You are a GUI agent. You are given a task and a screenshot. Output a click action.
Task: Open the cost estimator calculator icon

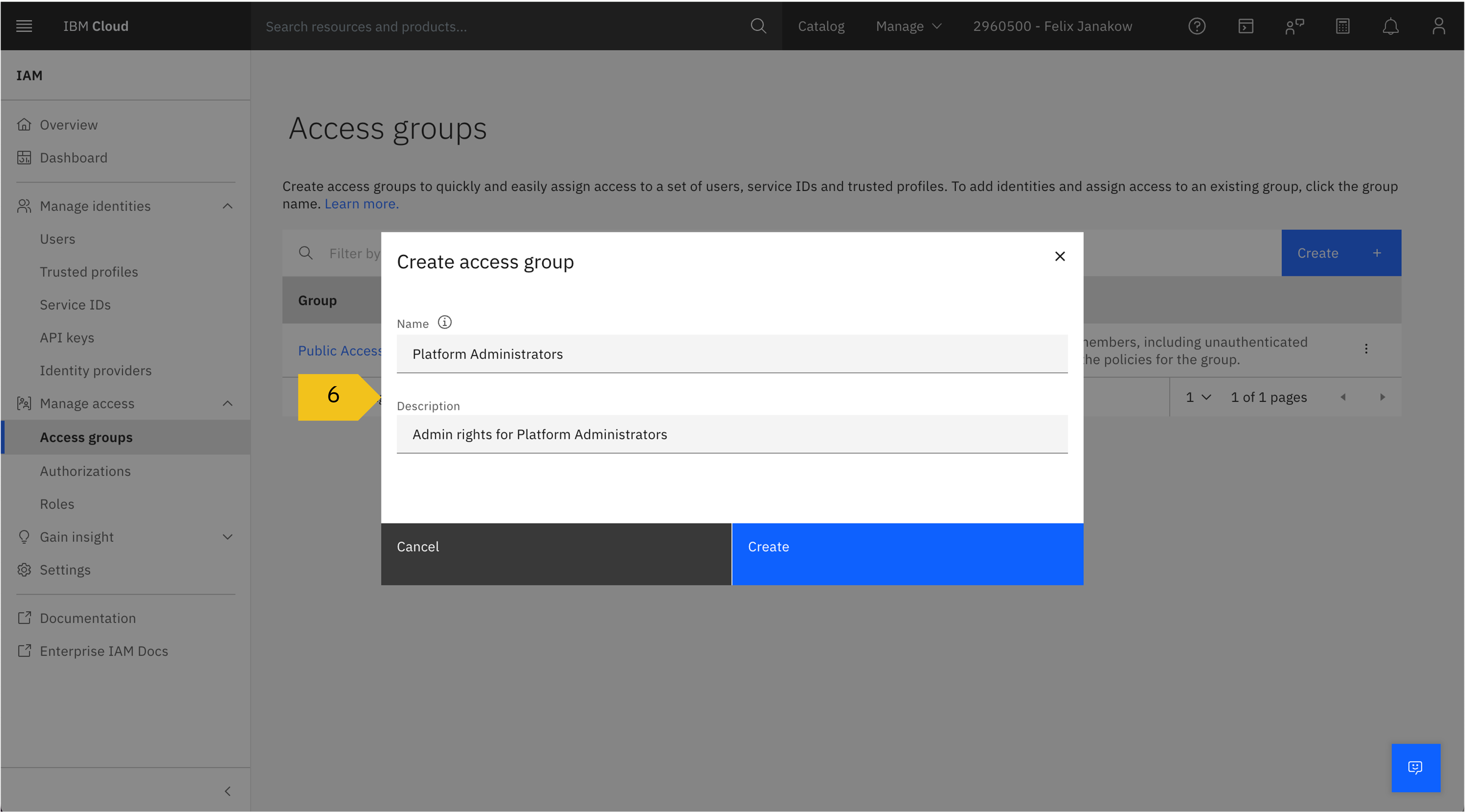click(1342, 26)
